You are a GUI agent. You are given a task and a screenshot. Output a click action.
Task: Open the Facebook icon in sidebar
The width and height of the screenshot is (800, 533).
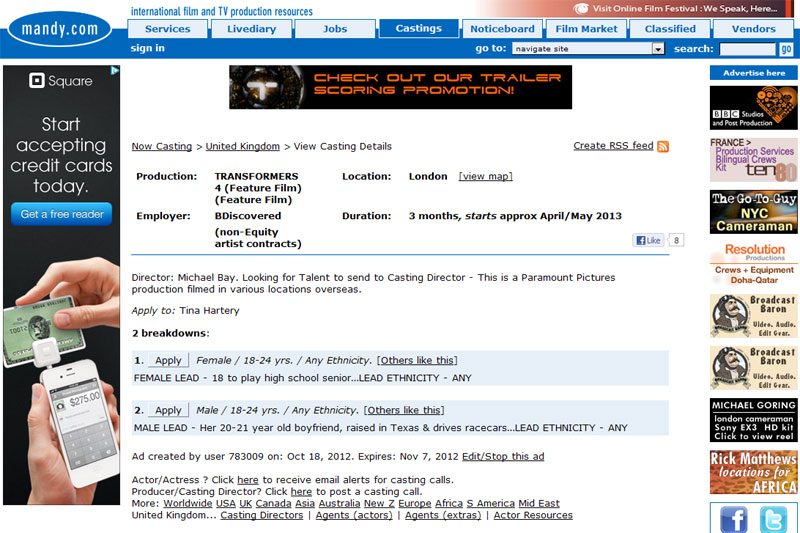pos(733,519)
